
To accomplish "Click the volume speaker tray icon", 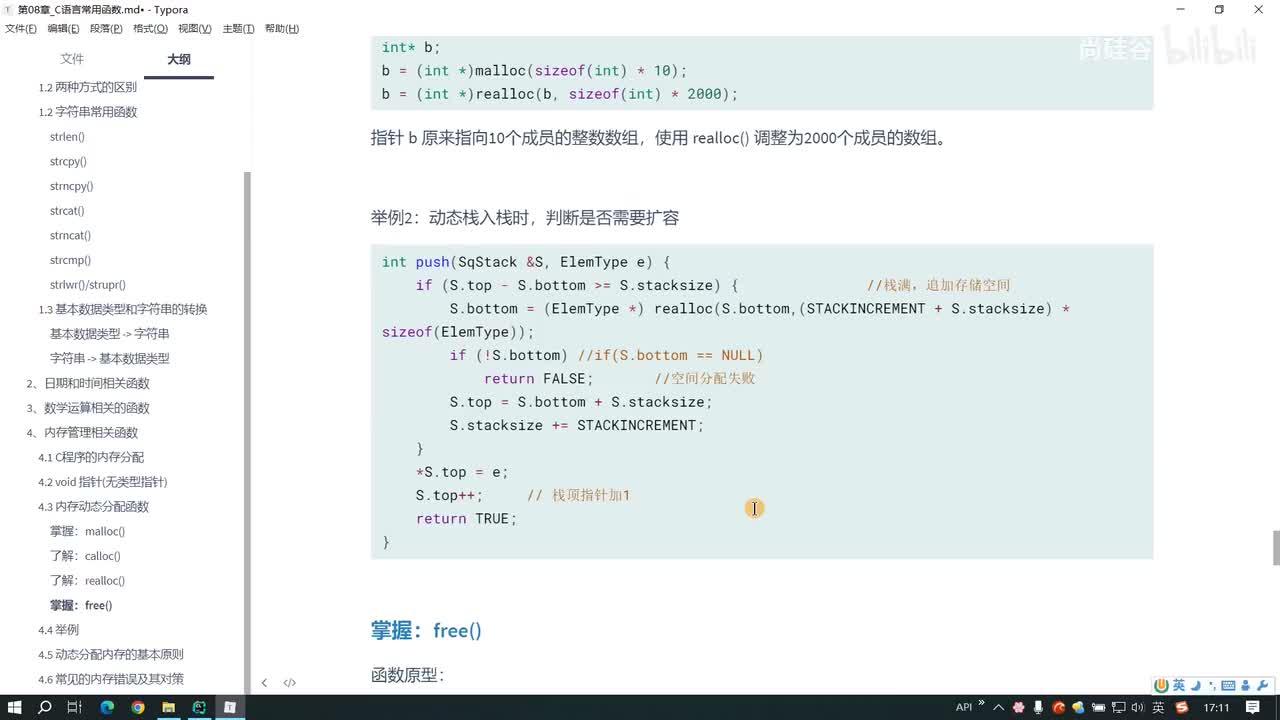I will pos(1137,707).
